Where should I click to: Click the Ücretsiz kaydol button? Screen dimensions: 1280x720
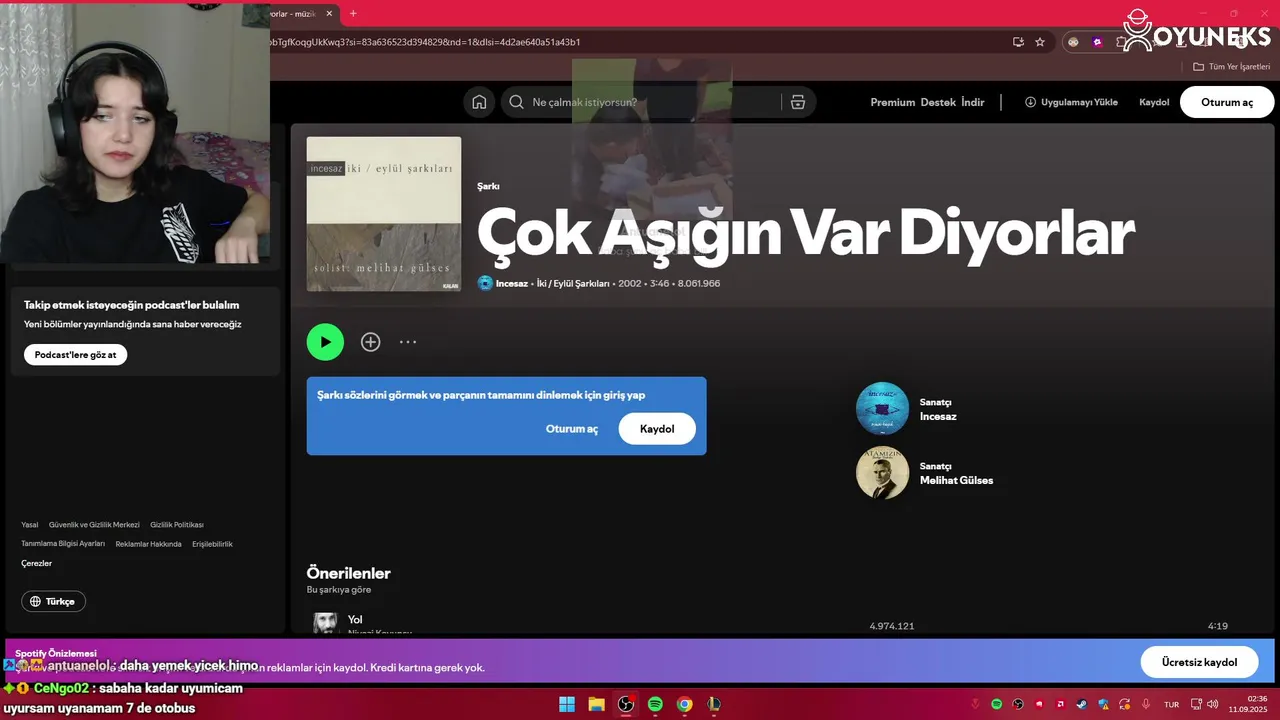tap(1199, 662)
